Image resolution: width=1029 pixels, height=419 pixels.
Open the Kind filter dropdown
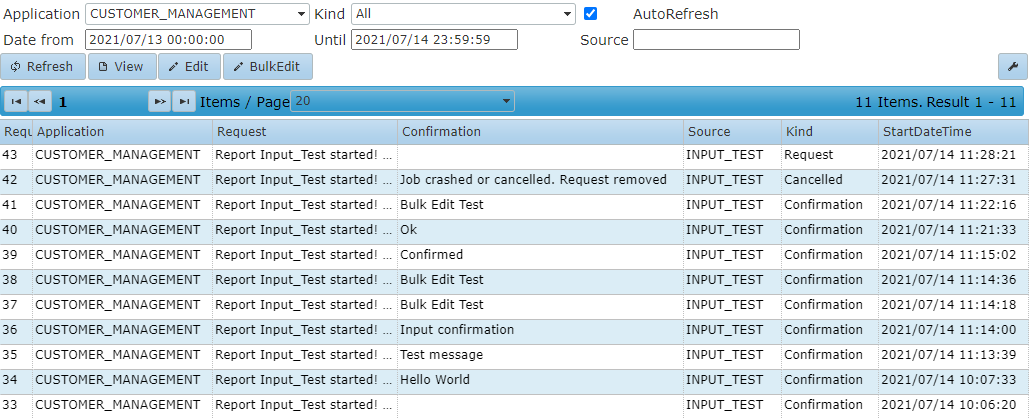tap(463, 14)
